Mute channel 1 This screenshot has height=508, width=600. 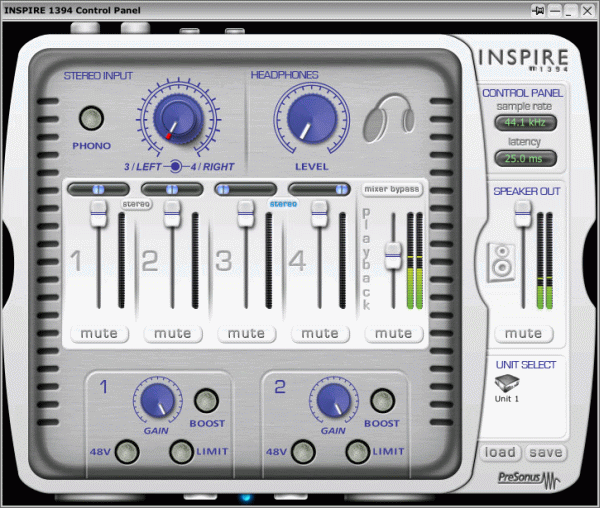[99, 334]
